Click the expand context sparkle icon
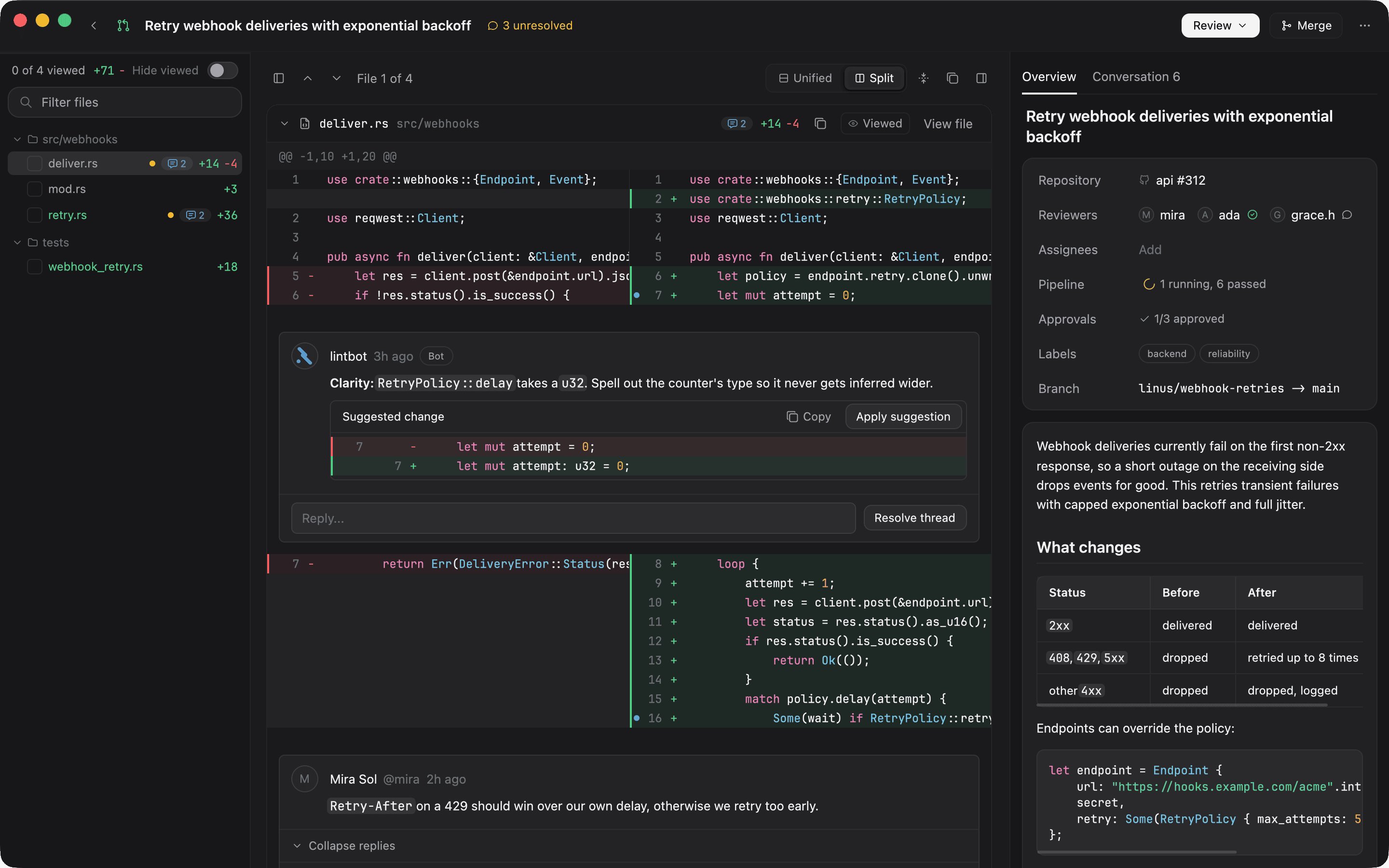The image size is (1389, 868). click(924, 78)
